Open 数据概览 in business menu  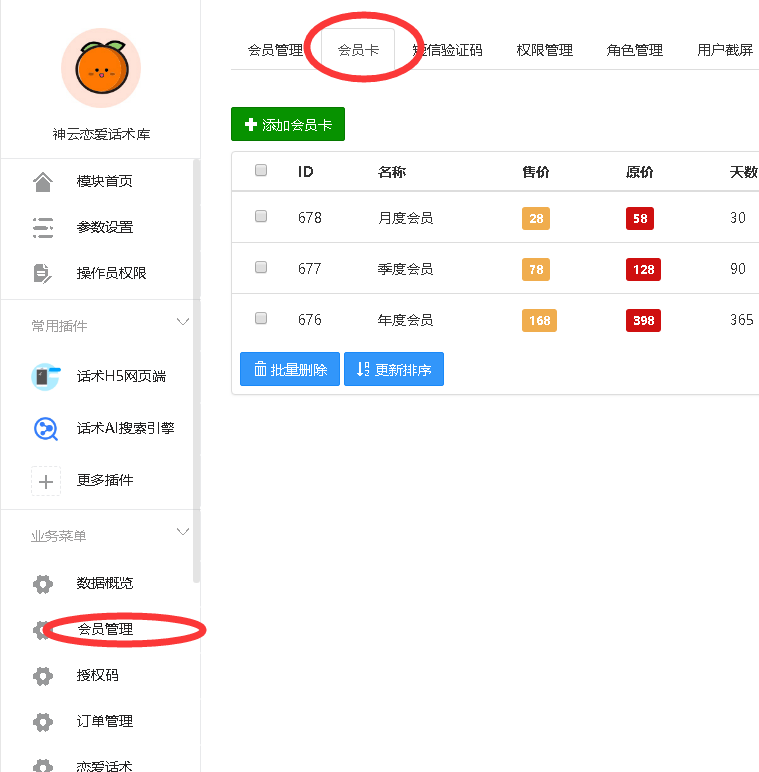pos(105,583)
